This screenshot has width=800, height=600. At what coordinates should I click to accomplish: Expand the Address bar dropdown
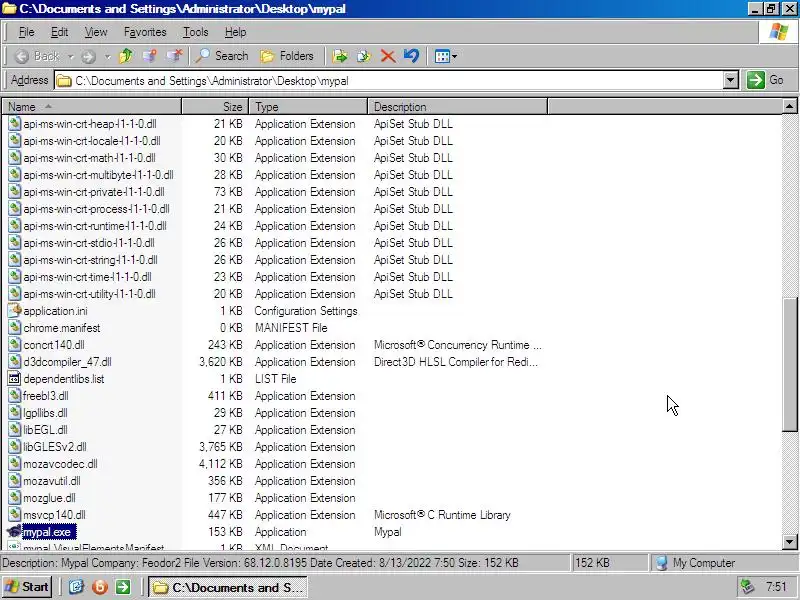[x=731, y=80]
